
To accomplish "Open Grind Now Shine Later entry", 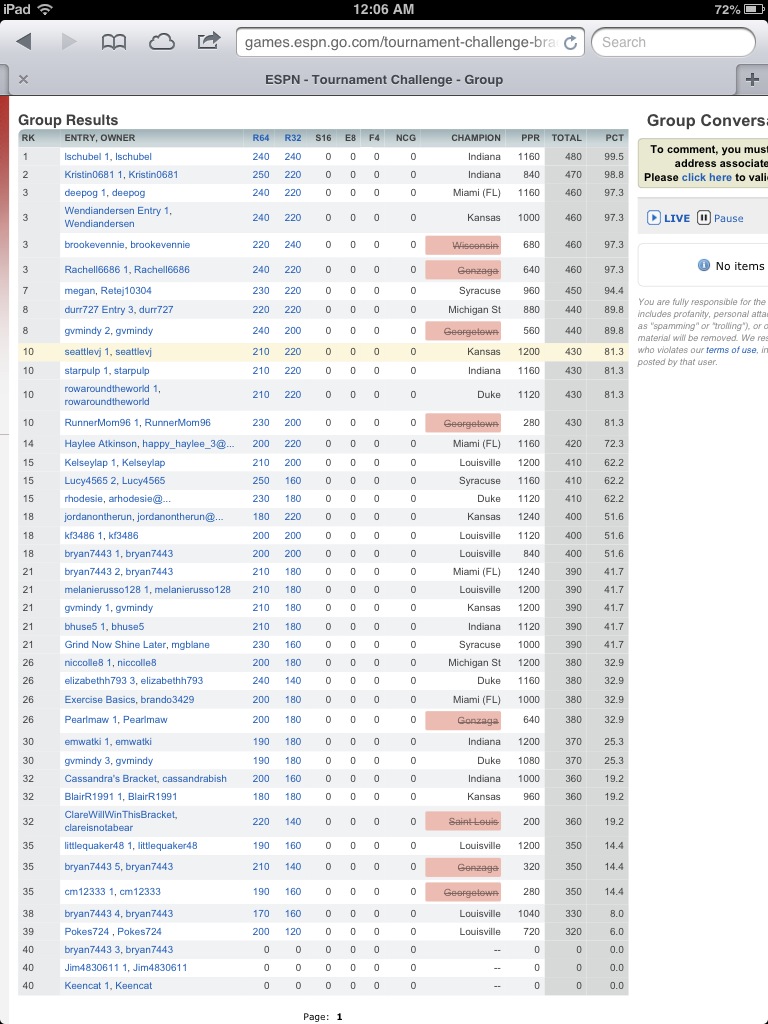I will 136,645.
